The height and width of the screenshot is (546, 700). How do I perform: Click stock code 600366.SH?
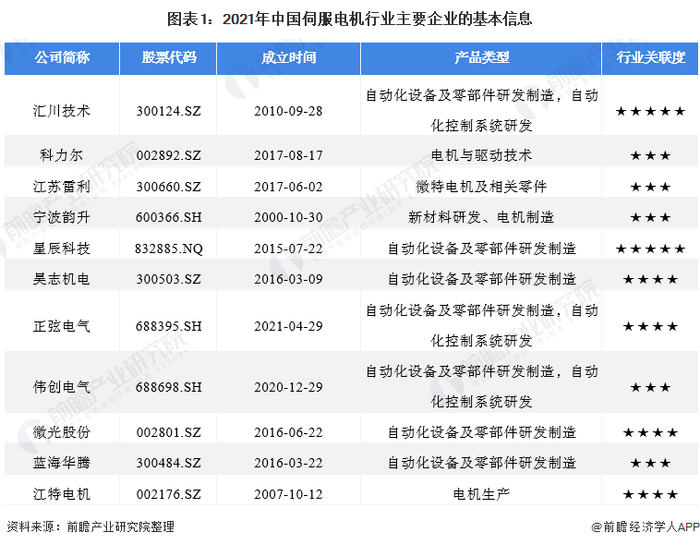[169, 217]
